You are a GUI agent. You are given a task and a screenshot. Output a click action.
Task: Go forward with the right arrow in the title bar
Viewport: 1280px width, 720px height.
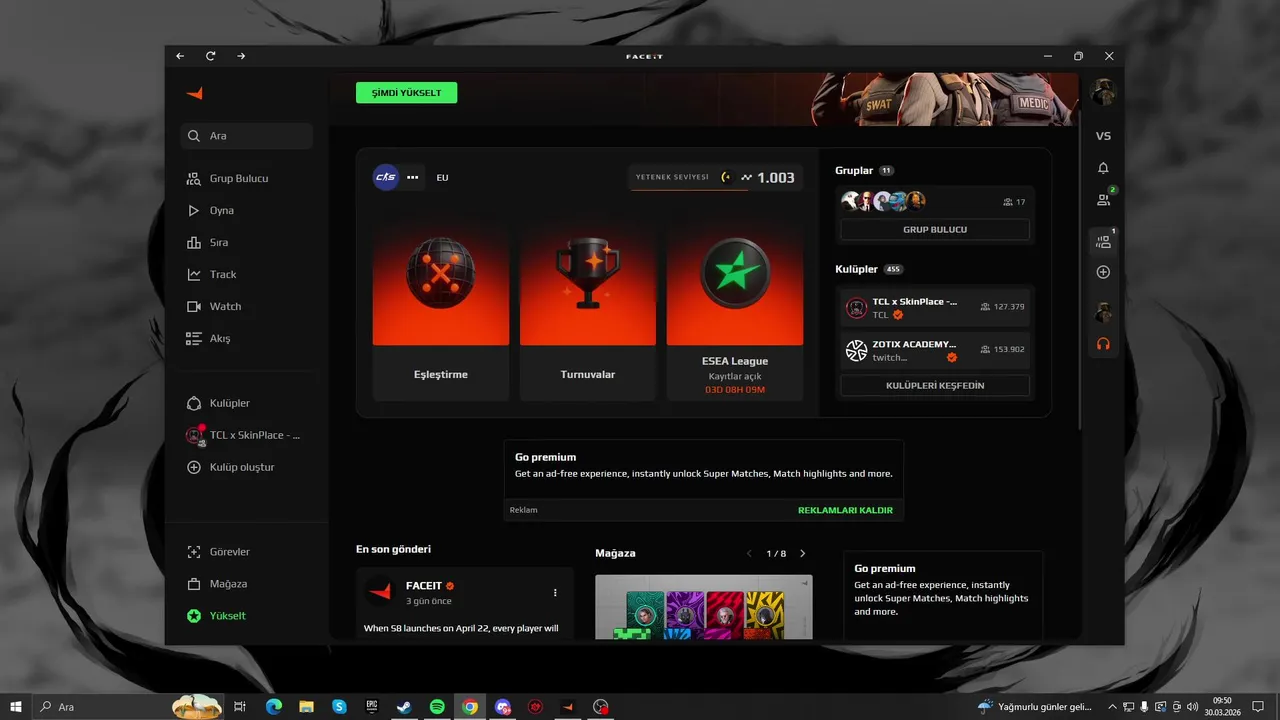pos(241,56)
